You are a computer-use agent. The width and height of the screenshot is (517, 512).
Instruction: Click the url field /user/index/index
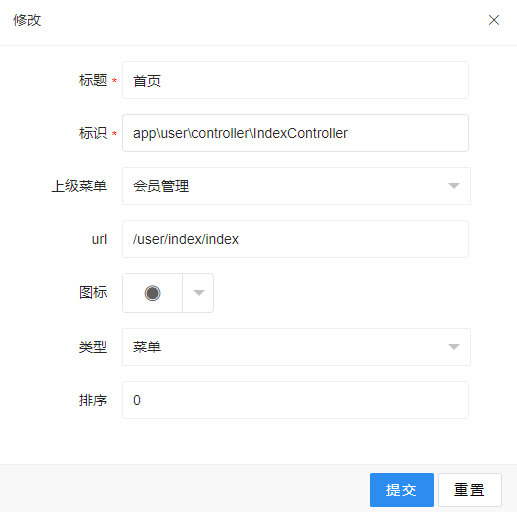click(295, 239)
